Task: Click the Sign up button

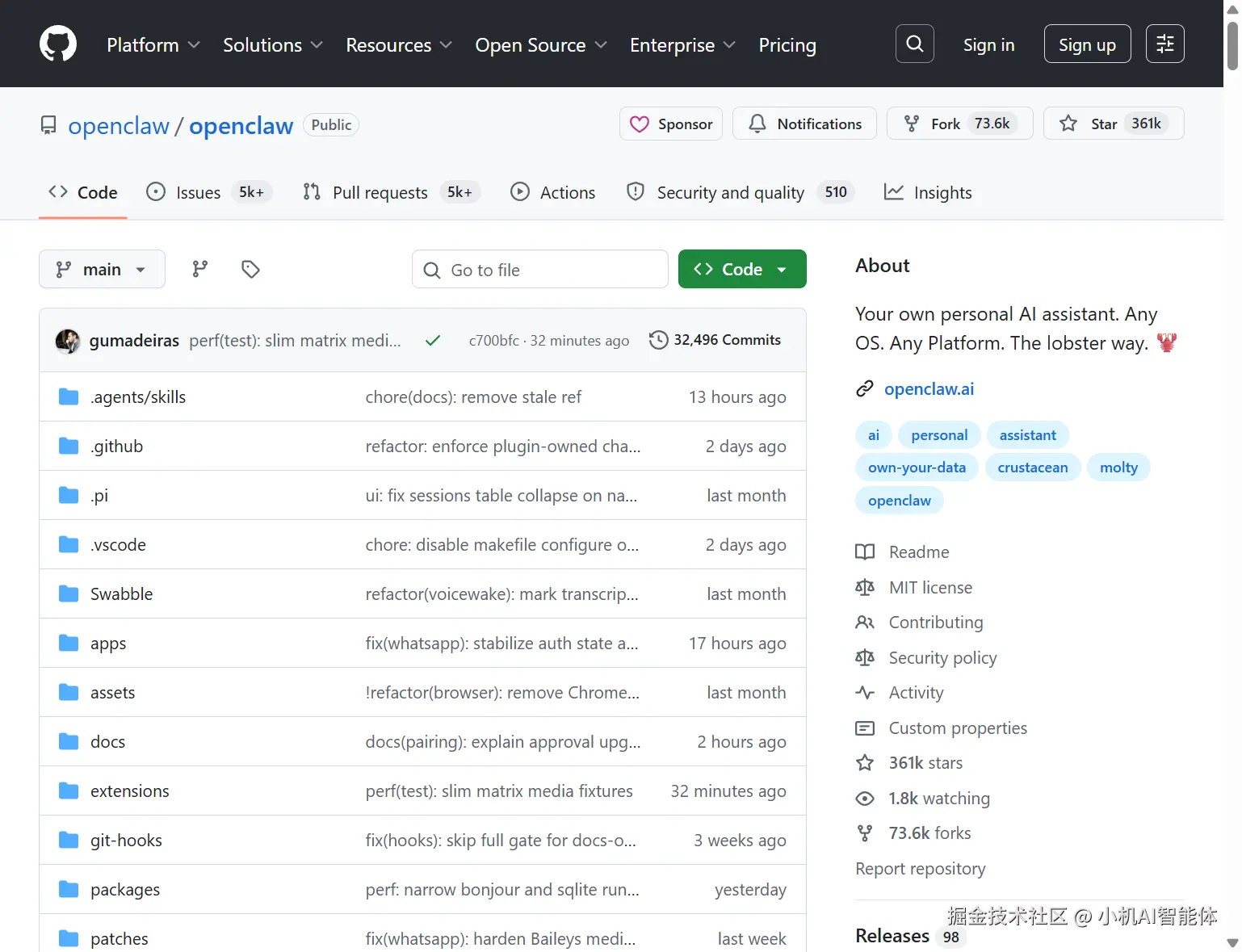Action: click(1087, 44)
